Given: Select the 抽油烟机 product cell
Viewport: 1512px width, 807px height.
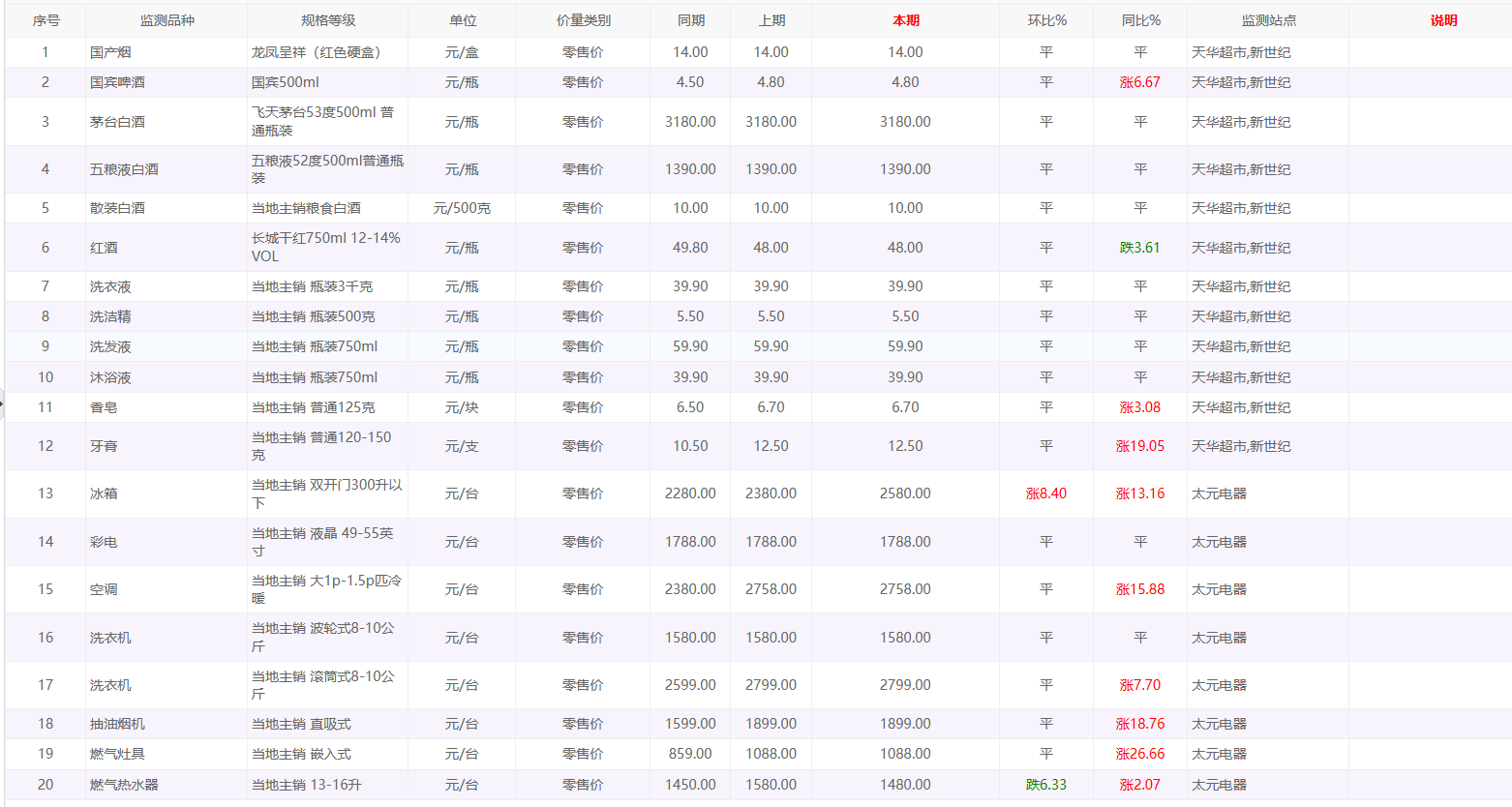Looking at the screenshot, I should 166,724.
